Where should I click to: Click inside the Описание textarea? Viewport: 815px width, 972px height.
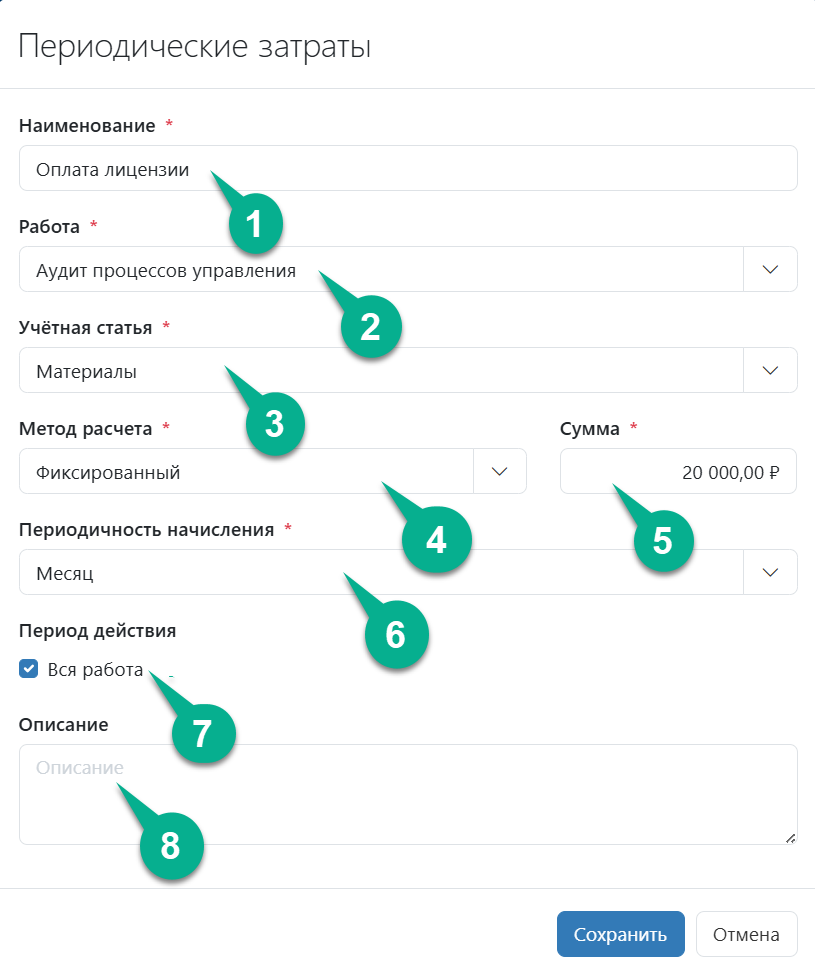pos(408,794)
